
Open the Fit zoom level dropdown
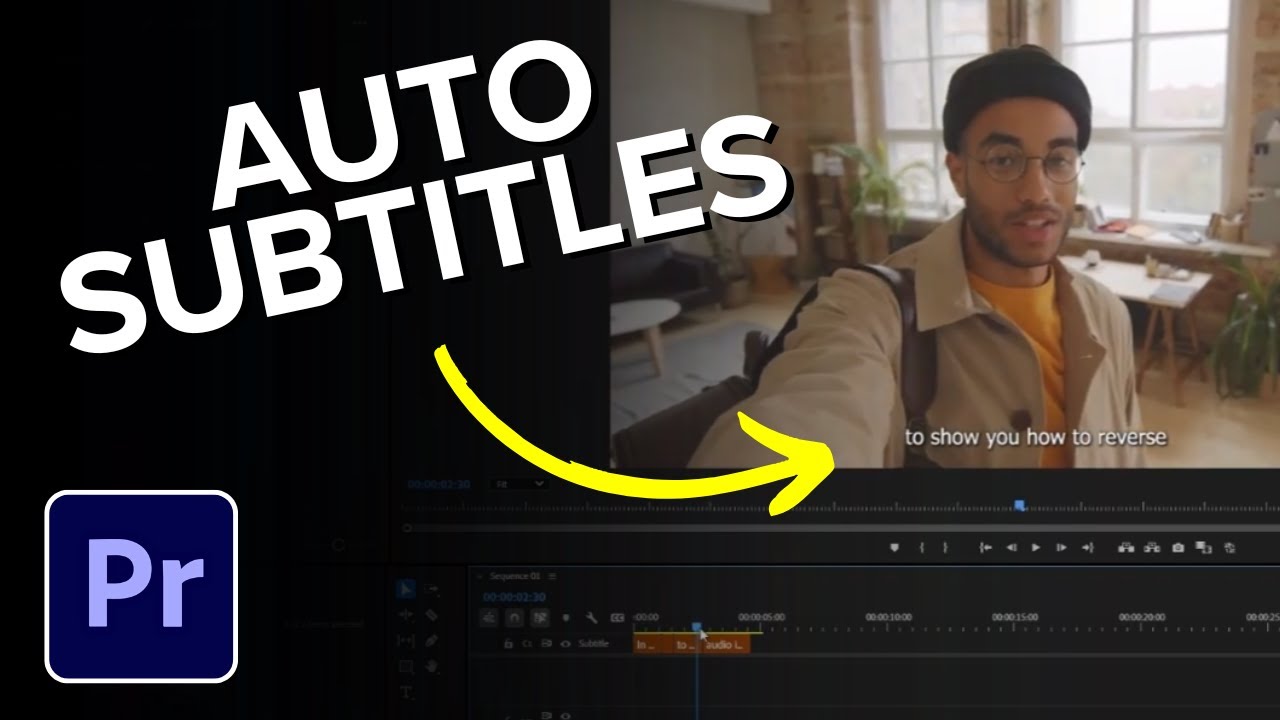(521, 484)
